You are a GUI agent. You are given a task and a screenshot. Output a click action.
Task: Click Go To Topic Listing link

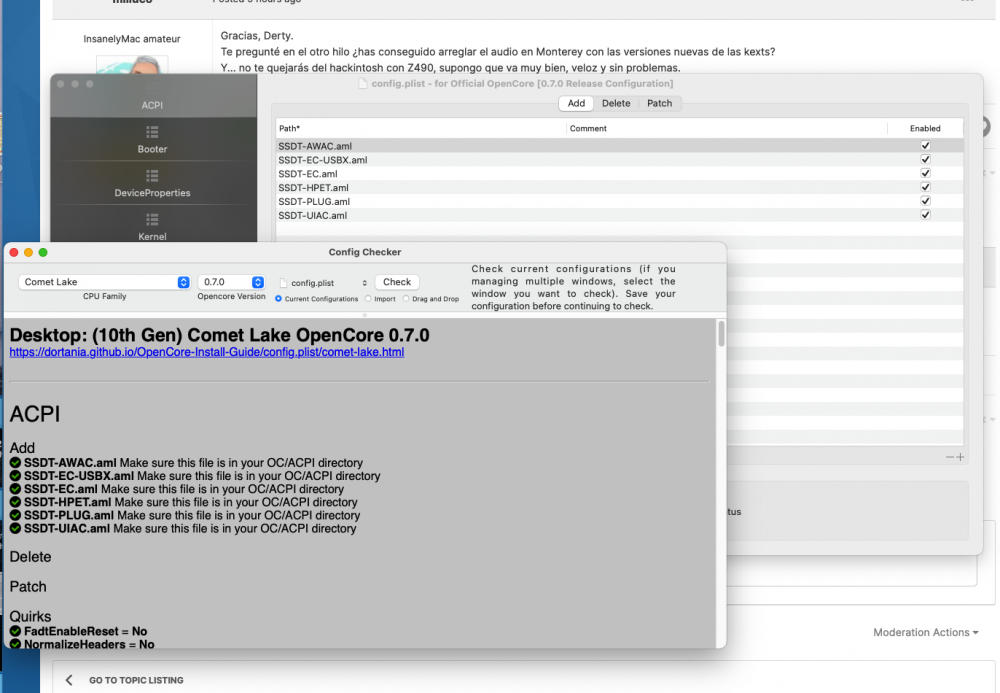(136, 680)
